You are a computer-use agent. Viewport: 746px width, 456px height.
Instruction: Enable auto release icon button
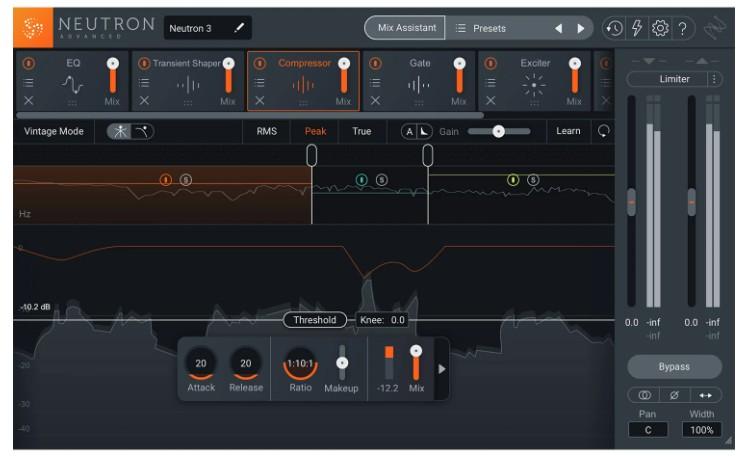tap(424, 132)
